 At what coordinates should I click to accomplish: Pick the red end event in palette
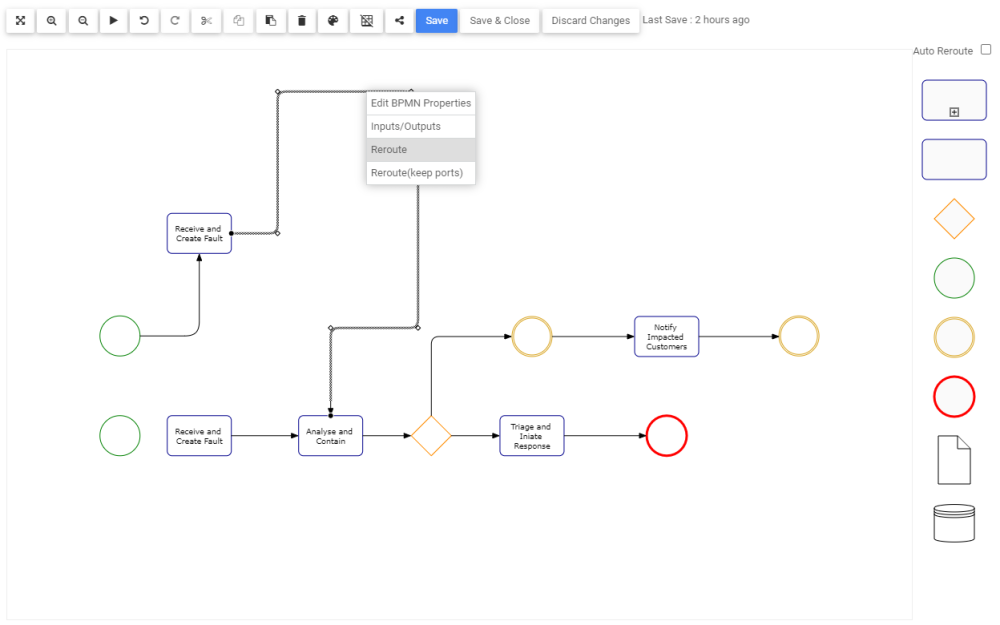[954, 397]
